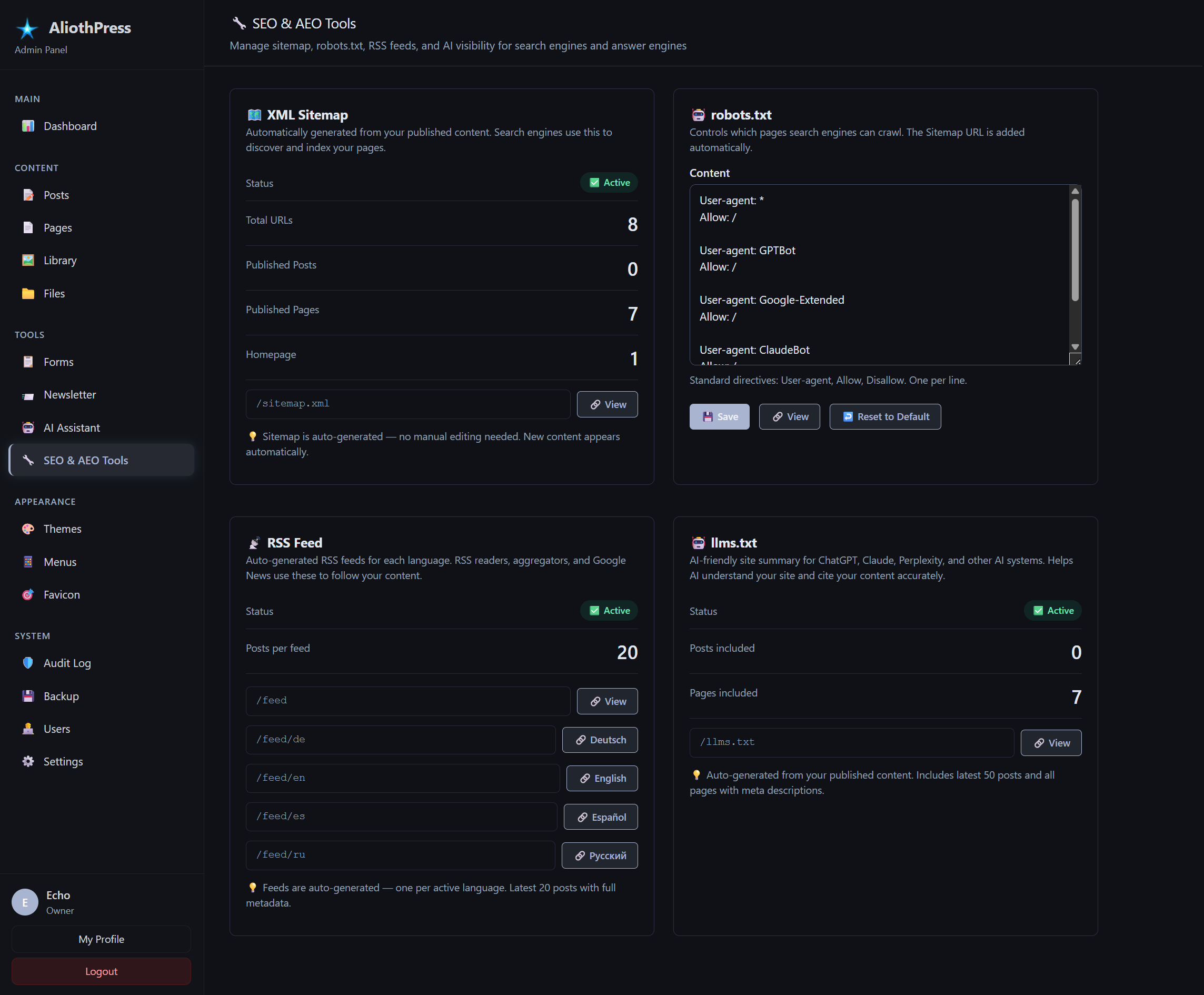
Task: Click the Files folder icon
Action: pyautogui.click(x=27, y=293)
